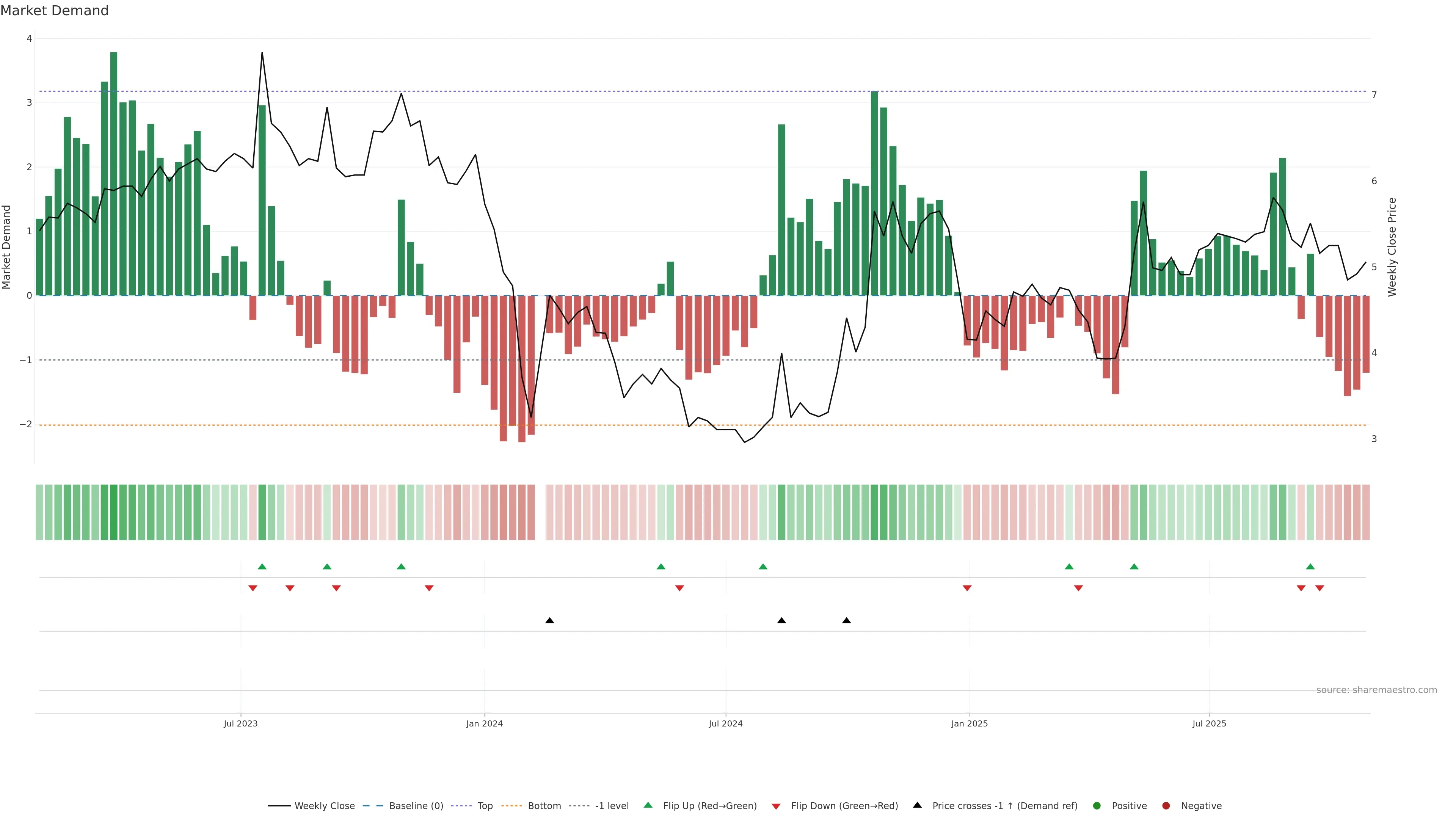Click the source: sharemaestro.com text
The image size is (1456, 819).
tap(1376, 690)
